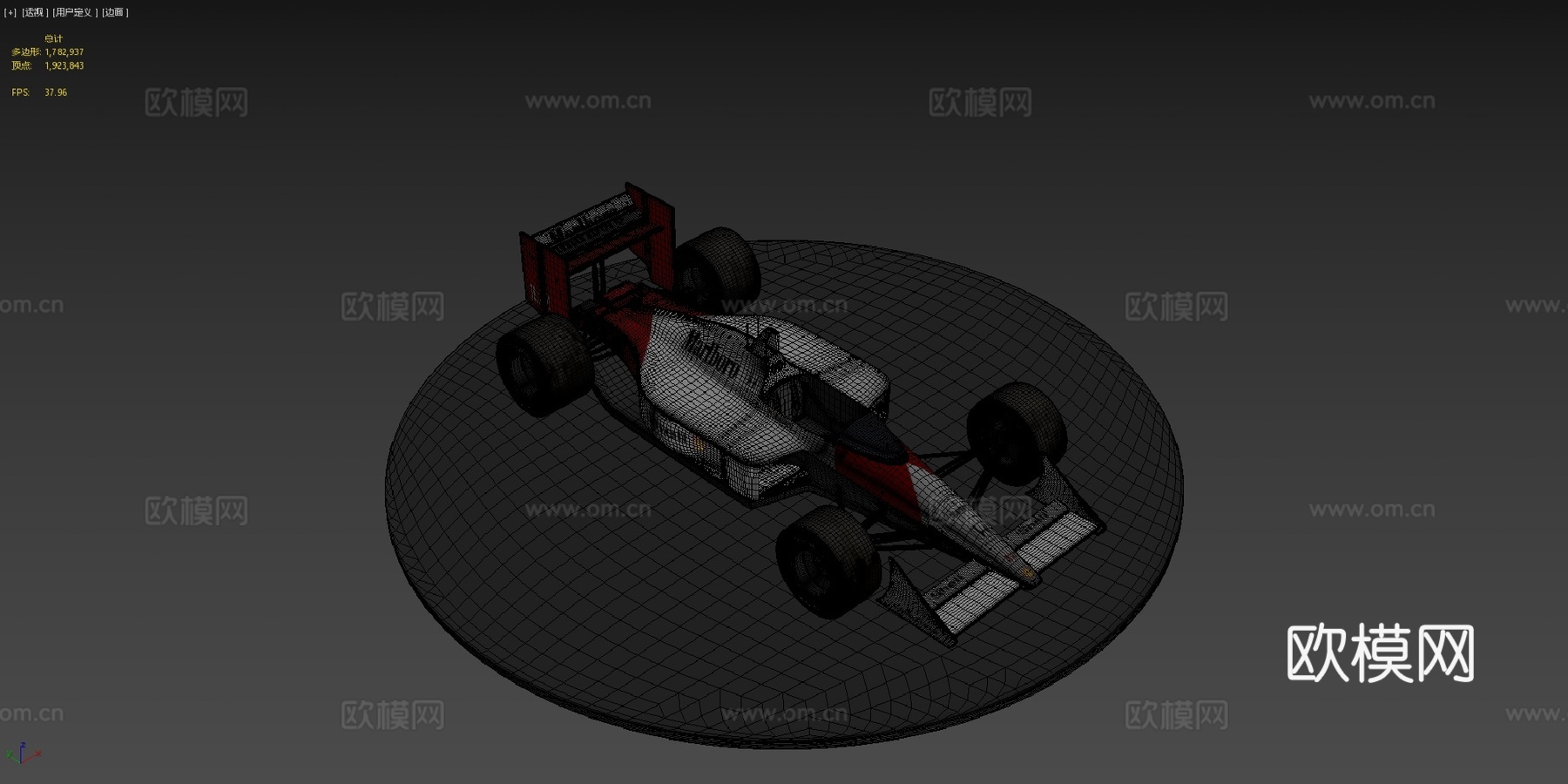Open the 边面 display mode menu
1568x784 pixels.
(115, 12)
